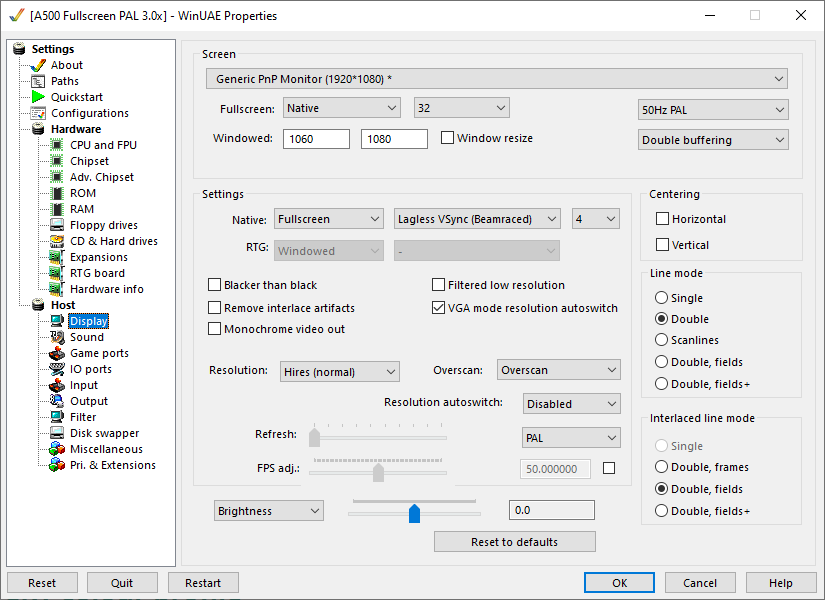Click the Cancel button
825x600 pixels.
coord(700,583)
